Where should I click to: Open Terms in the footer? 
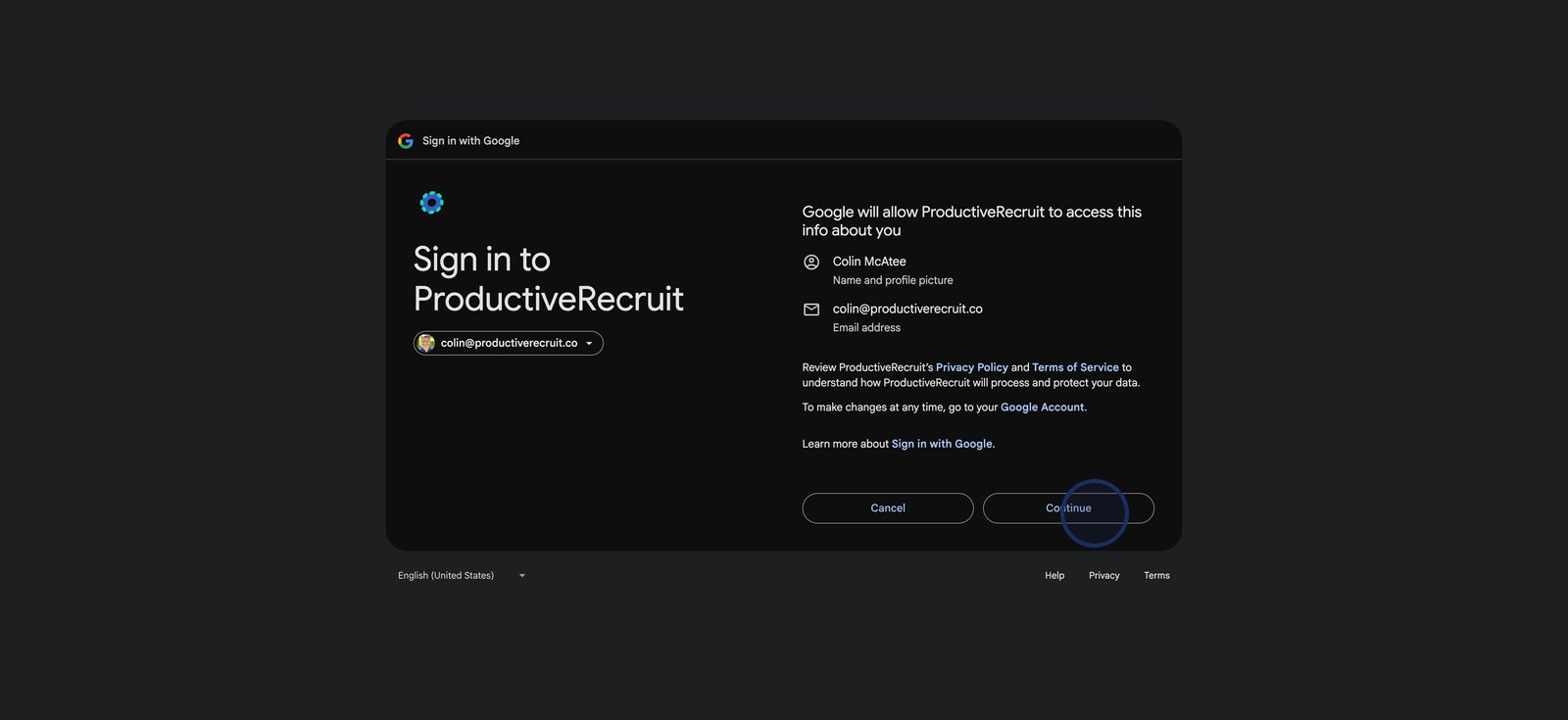pyautogui.click(x=1156, y=576)
